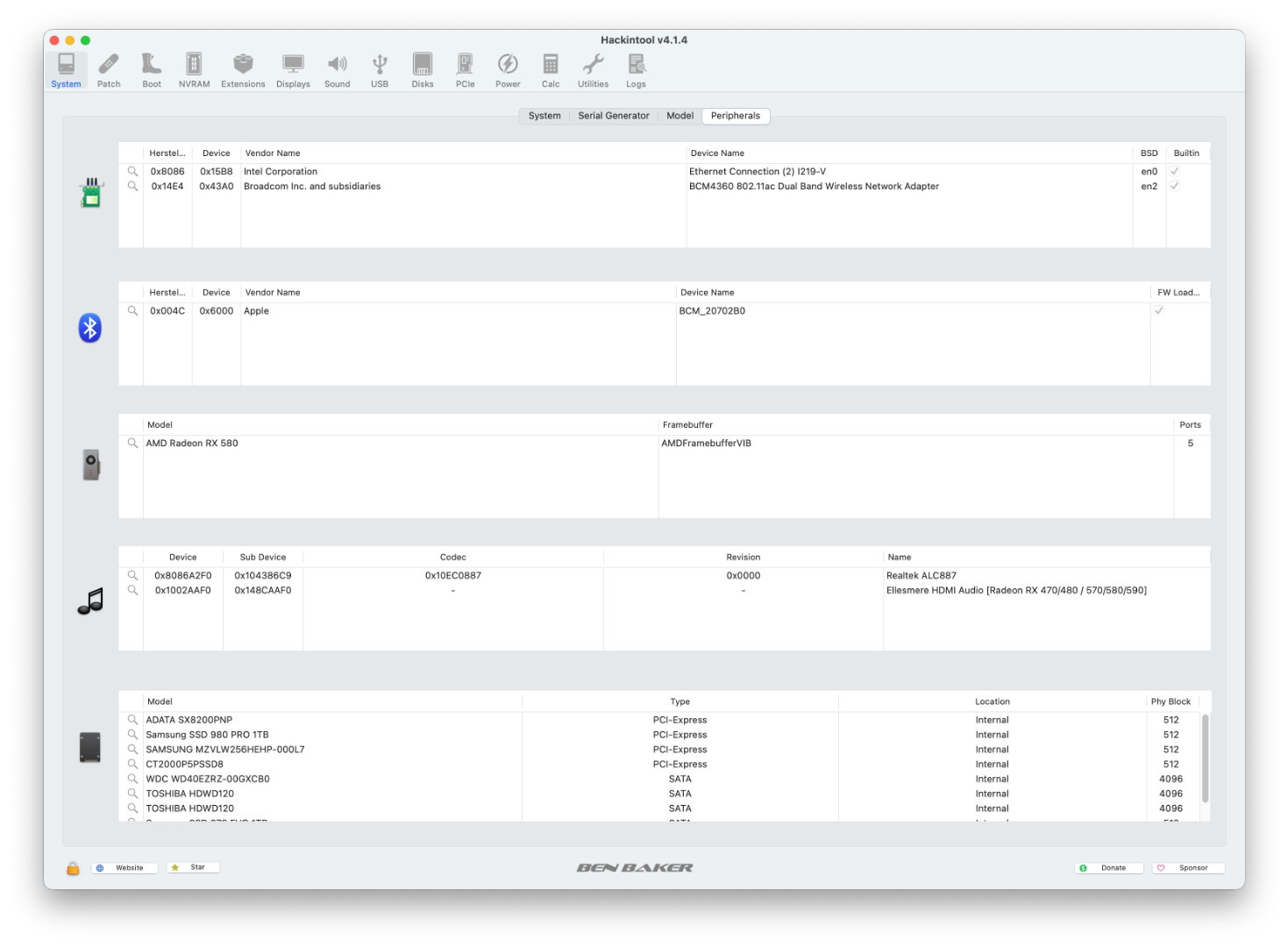Click the storage list scrollbar

(x=1206, y=758)
